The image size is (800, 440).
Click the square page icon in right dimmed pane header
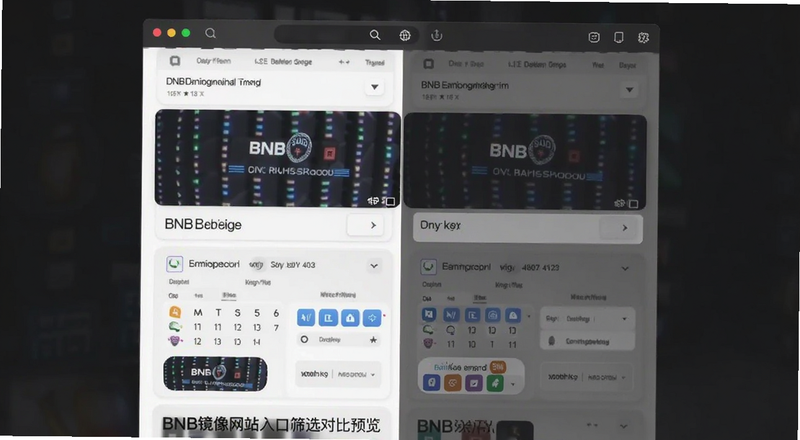[x=429, y=64]
